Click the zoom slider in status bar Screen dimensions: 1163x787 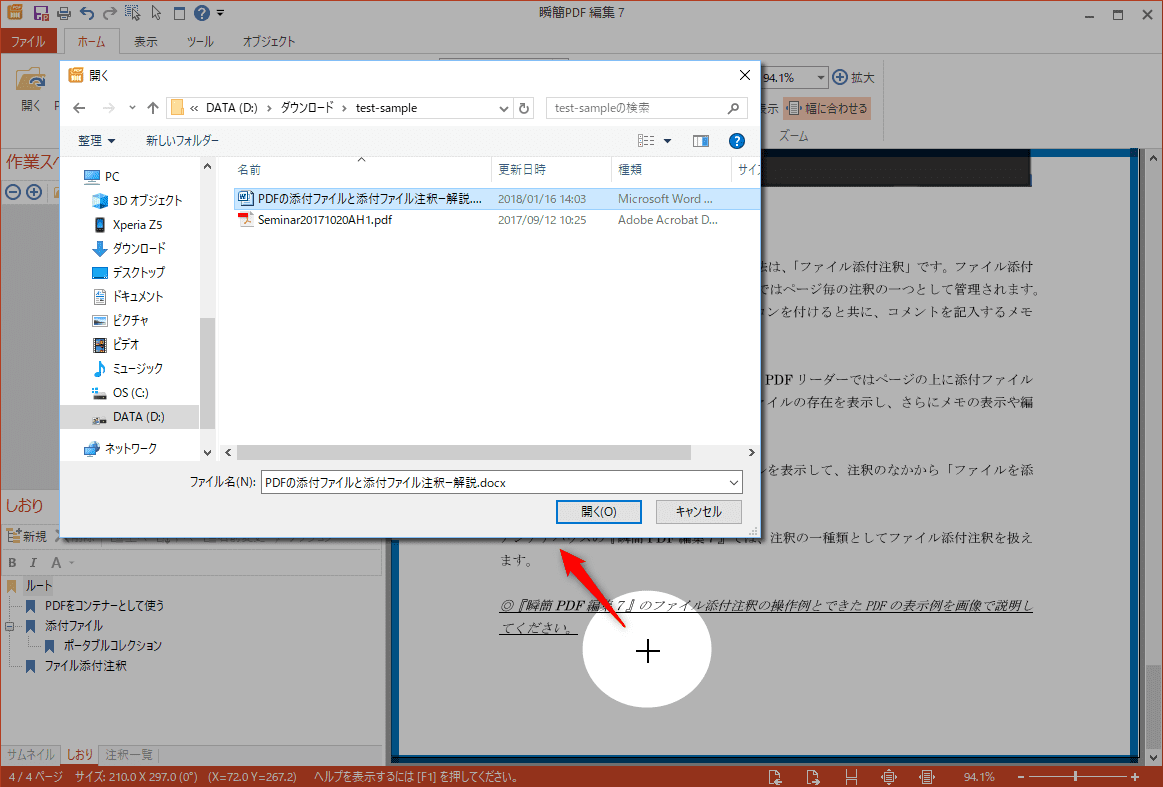pos(1076,777)
